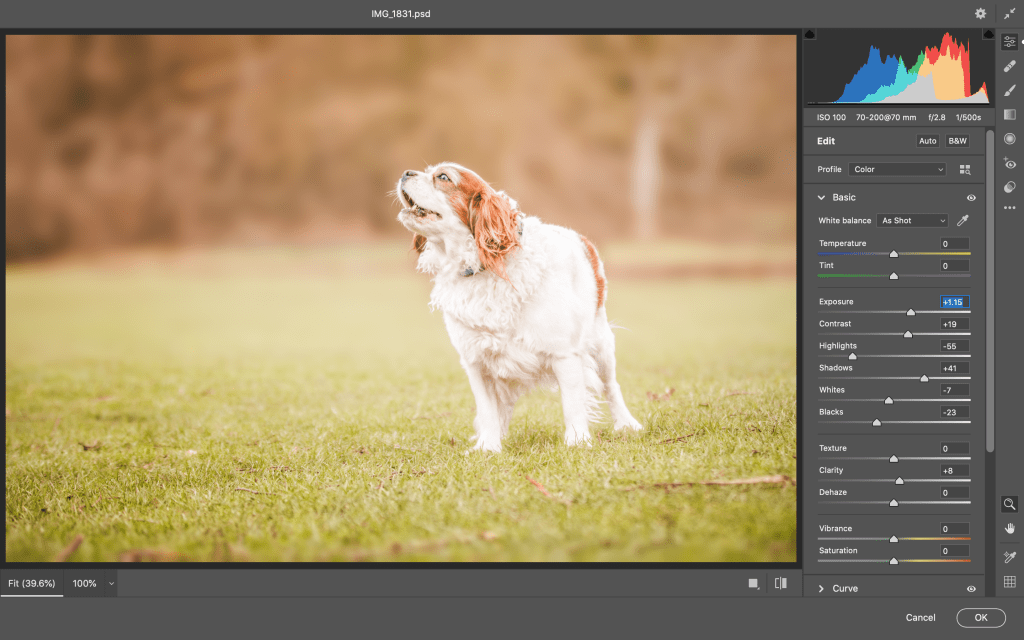1024x640 pixels.
Task: Click the Contrast value field
Action: [x=954, y=324]
